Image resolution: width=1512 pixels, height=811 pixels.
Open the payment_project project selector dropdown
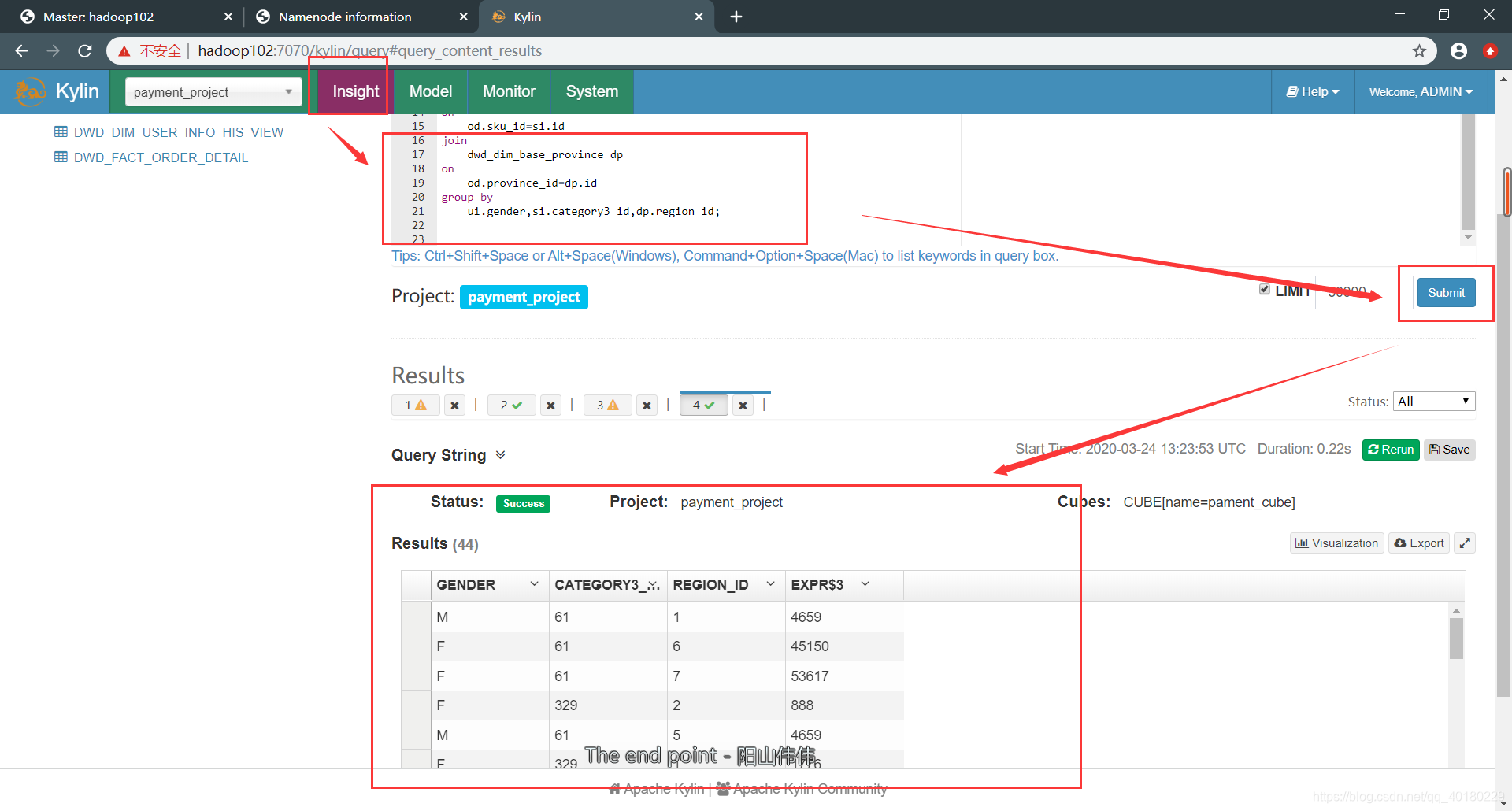(x=213, y=92)
